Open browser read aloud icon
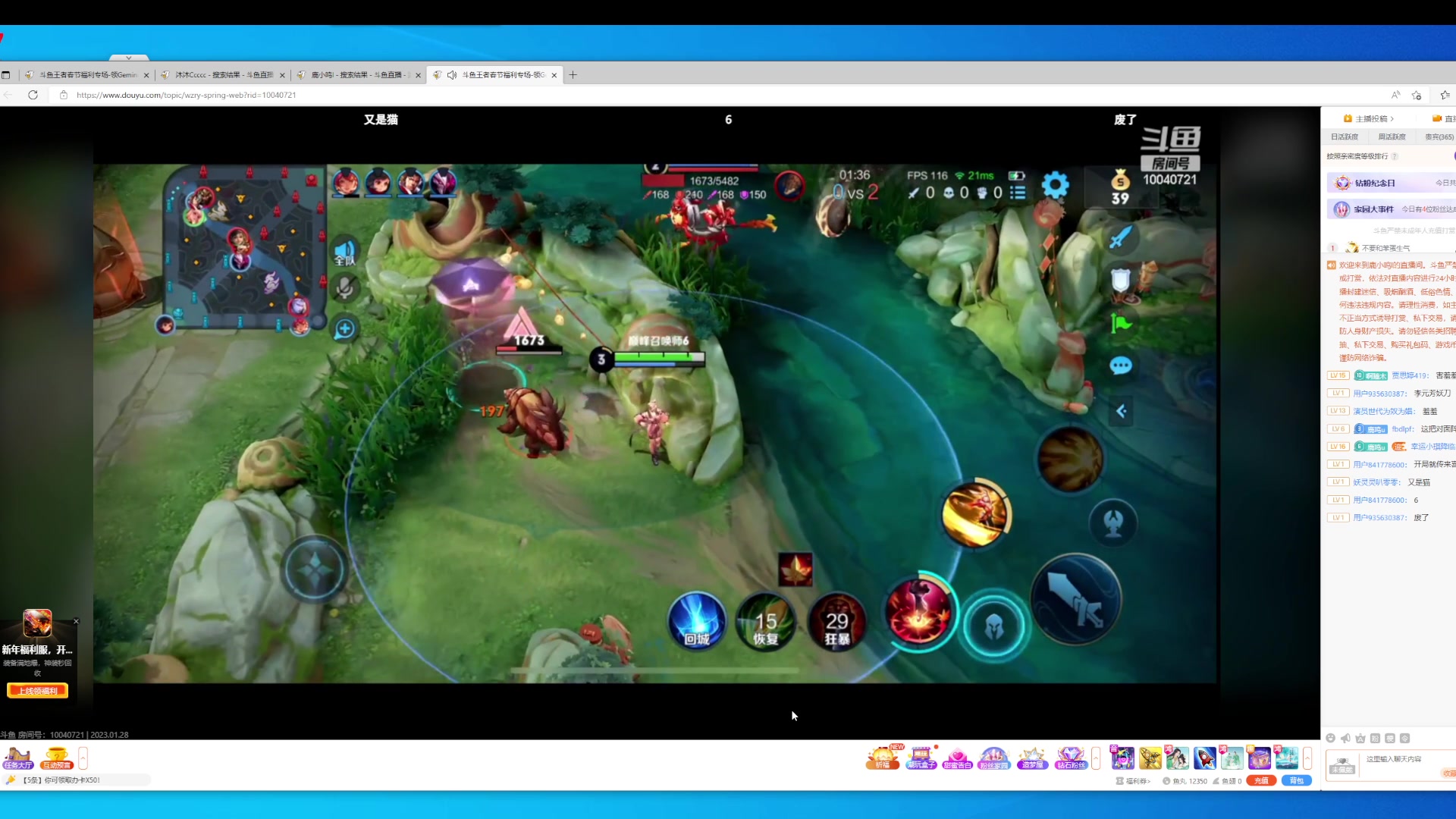Screen dimensions: 1456x819 (x=1395, y=95)
